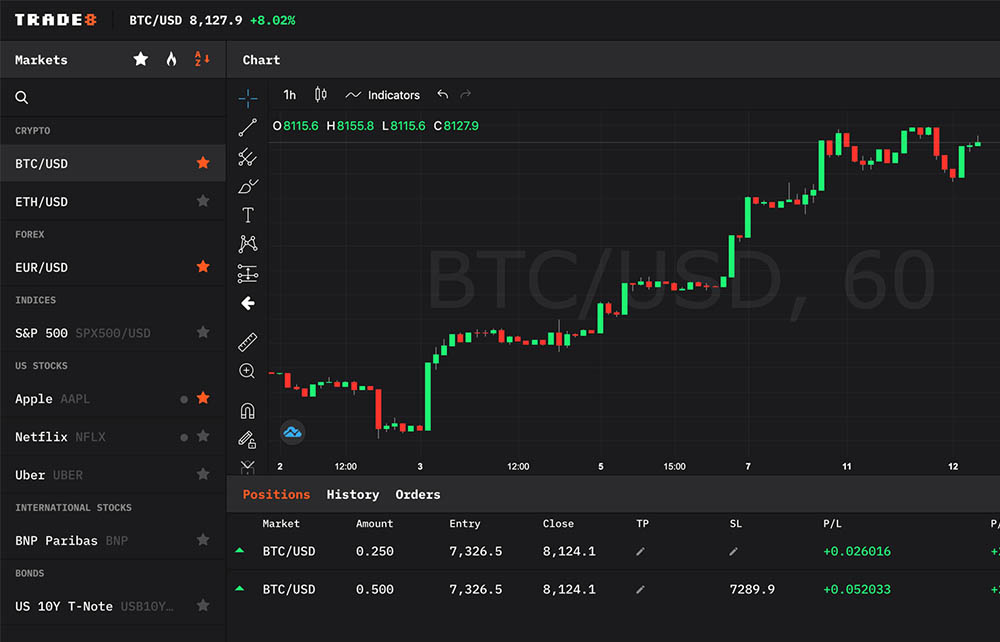
Task: Switch to the History tab
Action: point(352,494)
